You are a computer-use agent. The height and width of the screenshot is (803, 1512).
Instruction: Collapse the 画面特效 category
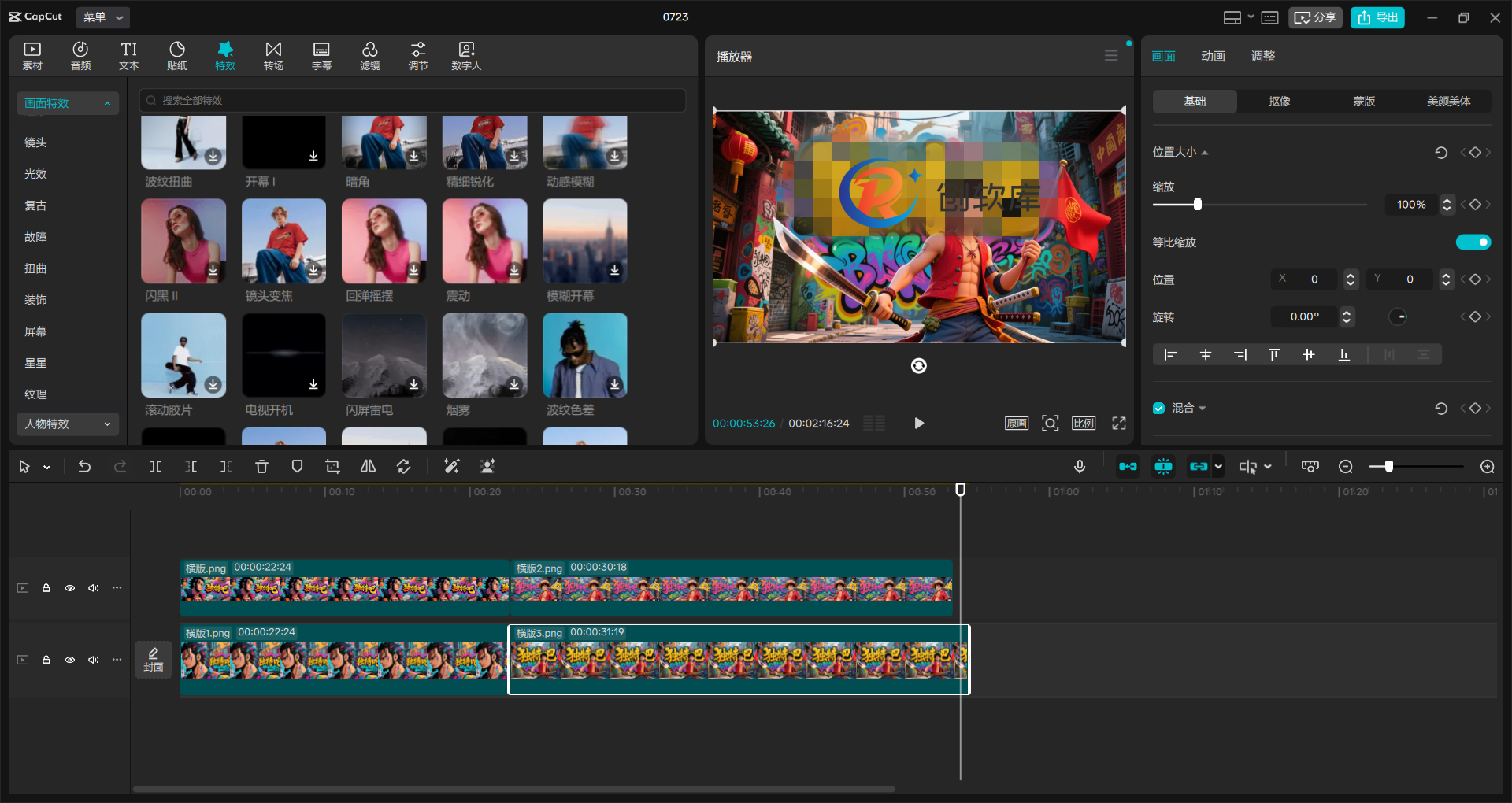coord(68,103)
